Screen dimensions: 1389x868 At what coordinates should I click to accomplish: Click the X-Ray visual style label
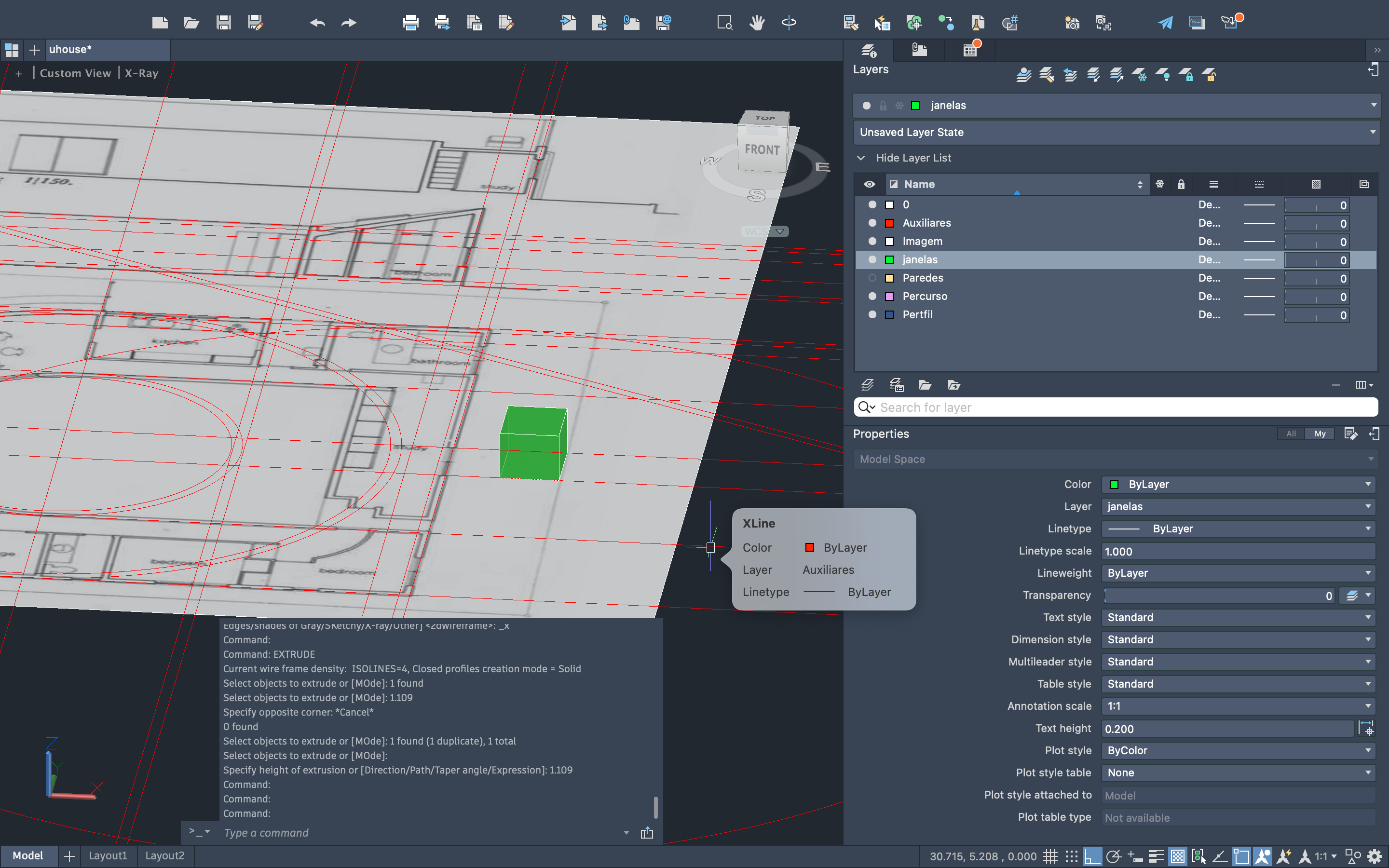pos(141,73)
